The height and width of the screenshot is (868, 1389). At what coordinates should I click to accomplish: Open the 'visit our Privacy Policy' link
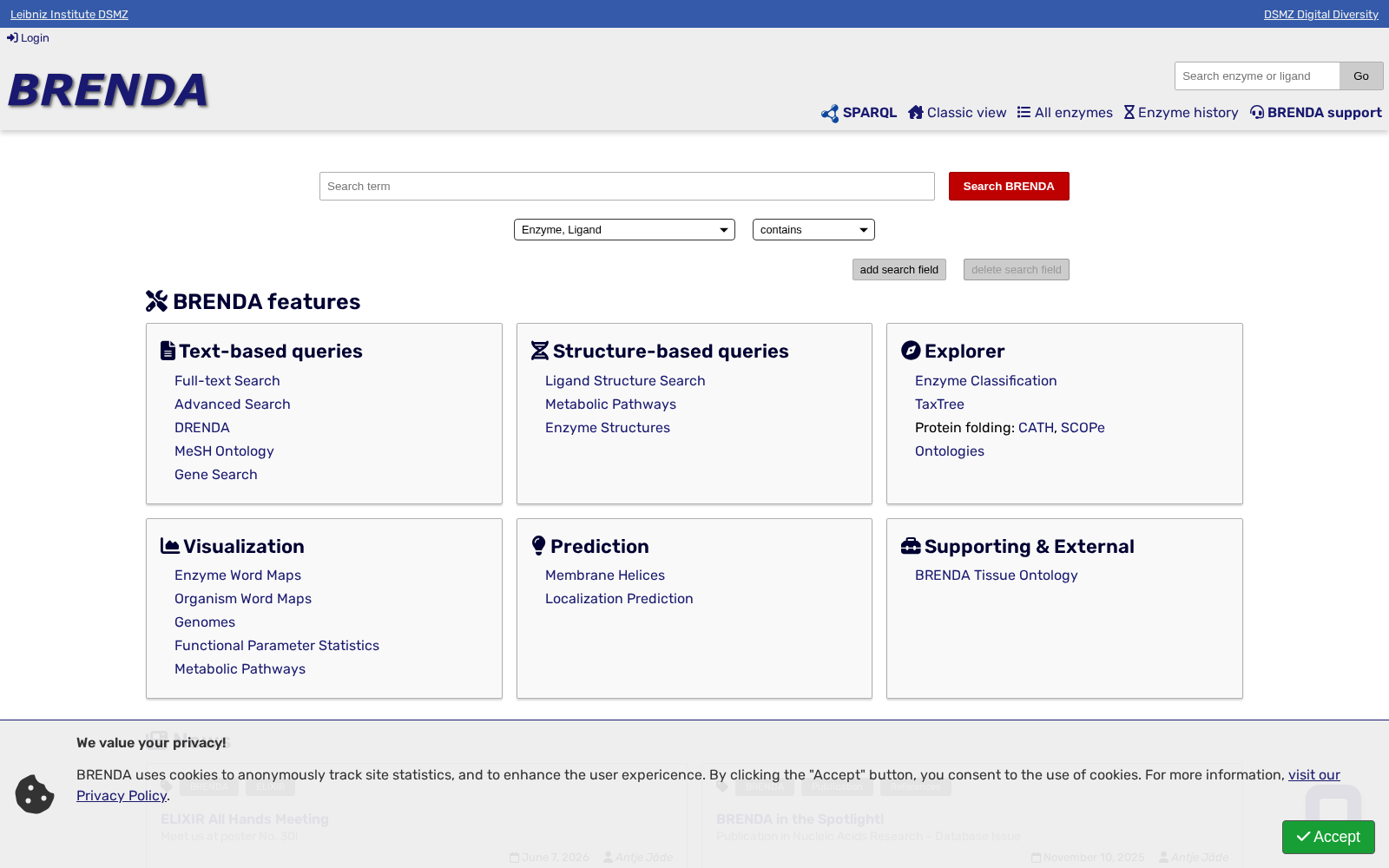(x=1314, y=775)
